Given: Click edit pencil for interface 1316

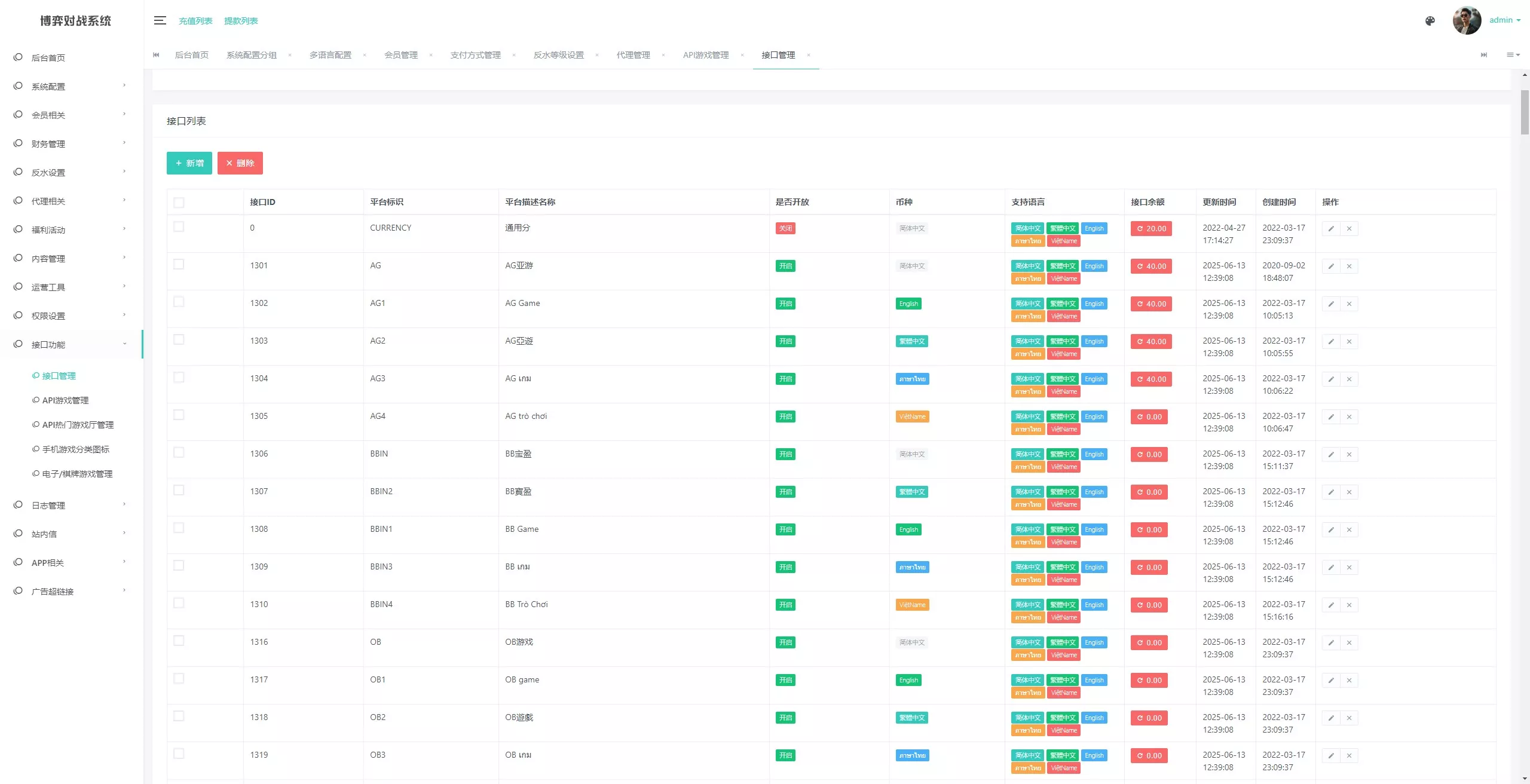Looking at the screenshot, I should tap(1331, 643).
